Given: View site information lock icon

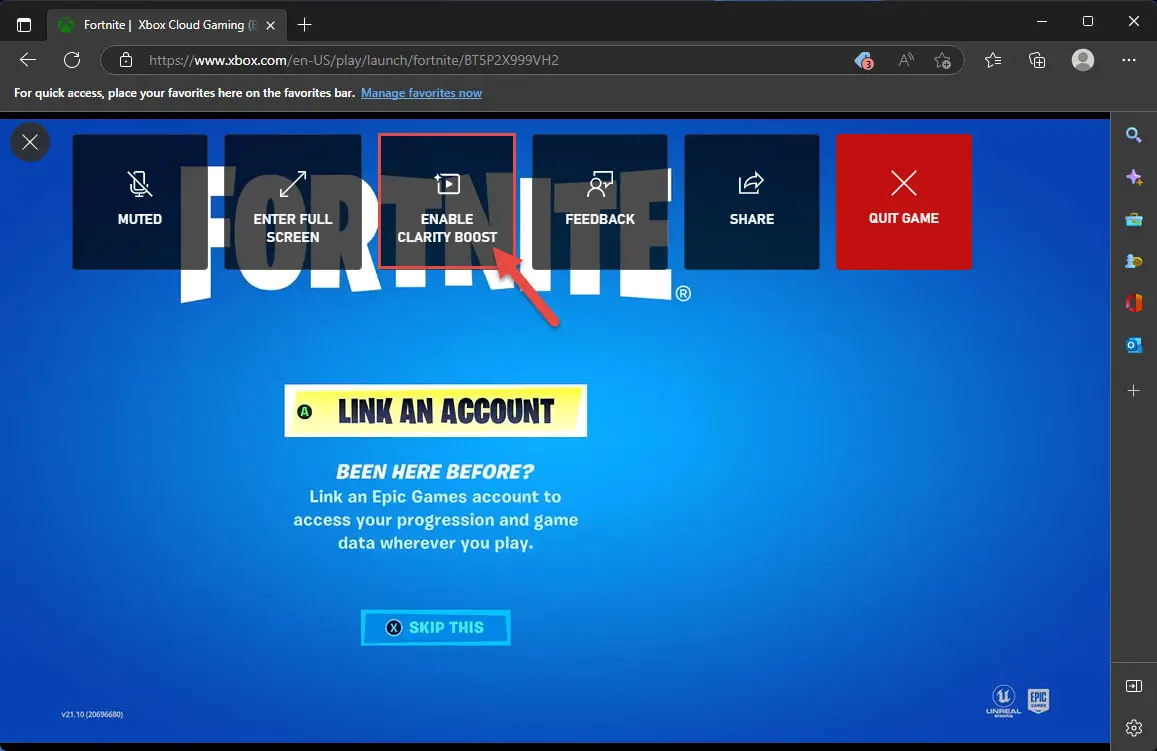Looking at the screenshot, I should pos(126,60).
